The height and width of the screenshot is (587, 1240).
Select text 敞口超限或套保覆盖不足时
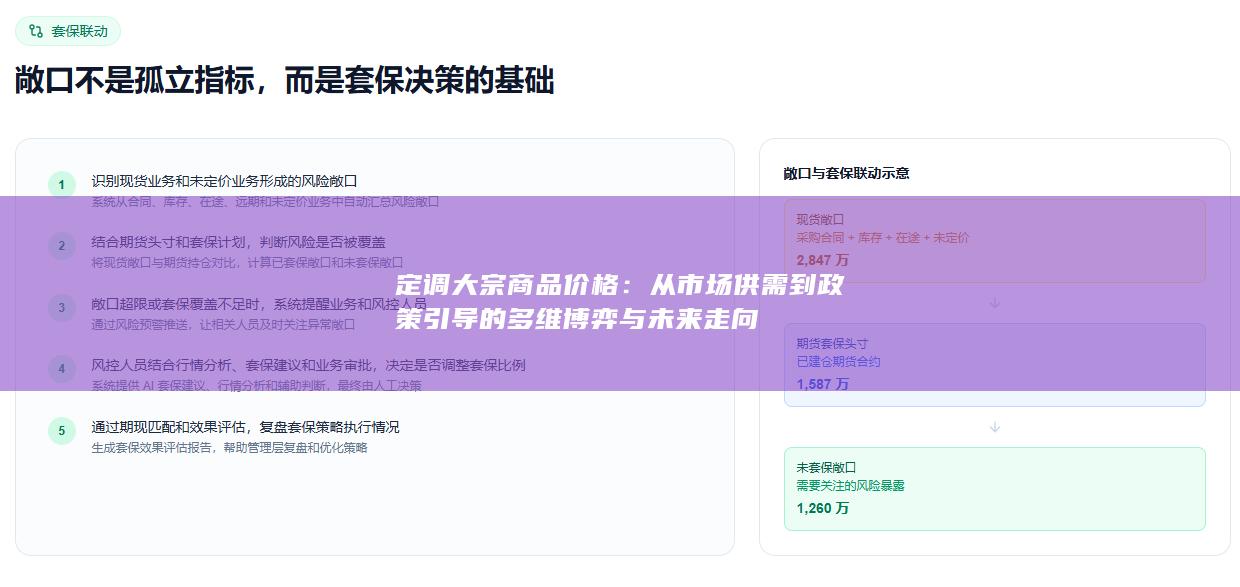pyautogui.click(x=177, y=304)
